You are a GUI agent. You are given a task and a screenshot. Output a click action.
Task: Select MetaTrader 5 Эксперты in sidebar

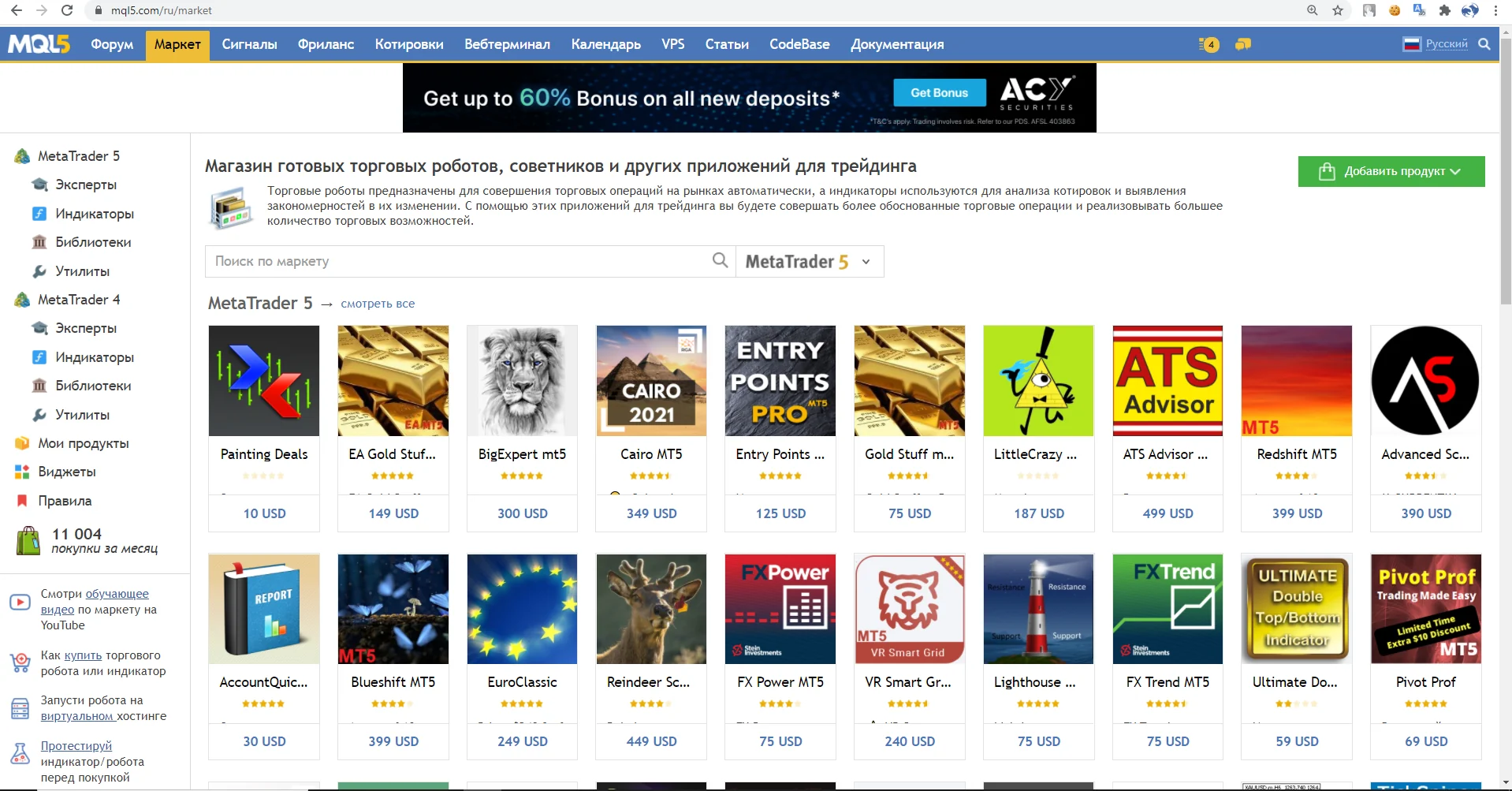pos(86,185)
